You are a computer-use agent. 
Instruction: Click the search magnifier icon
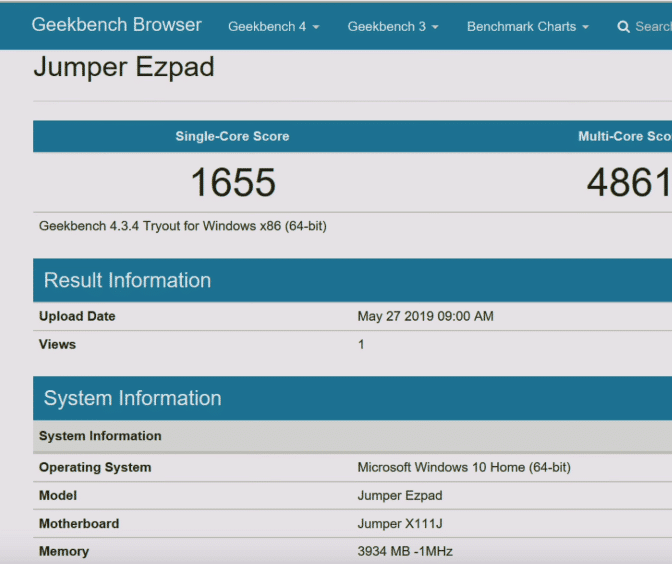624,27
